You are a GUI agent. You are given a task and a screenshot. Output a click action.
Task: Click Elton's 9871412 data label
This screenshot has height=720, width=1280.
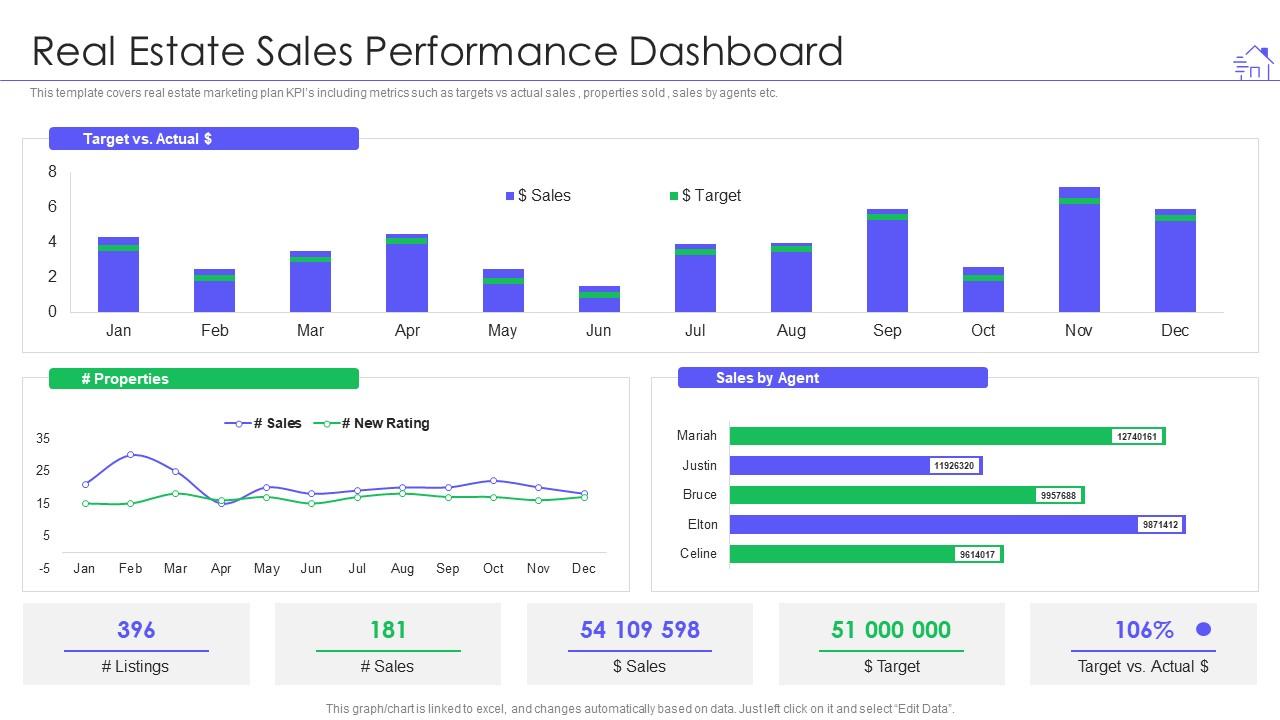[1160, 524]
